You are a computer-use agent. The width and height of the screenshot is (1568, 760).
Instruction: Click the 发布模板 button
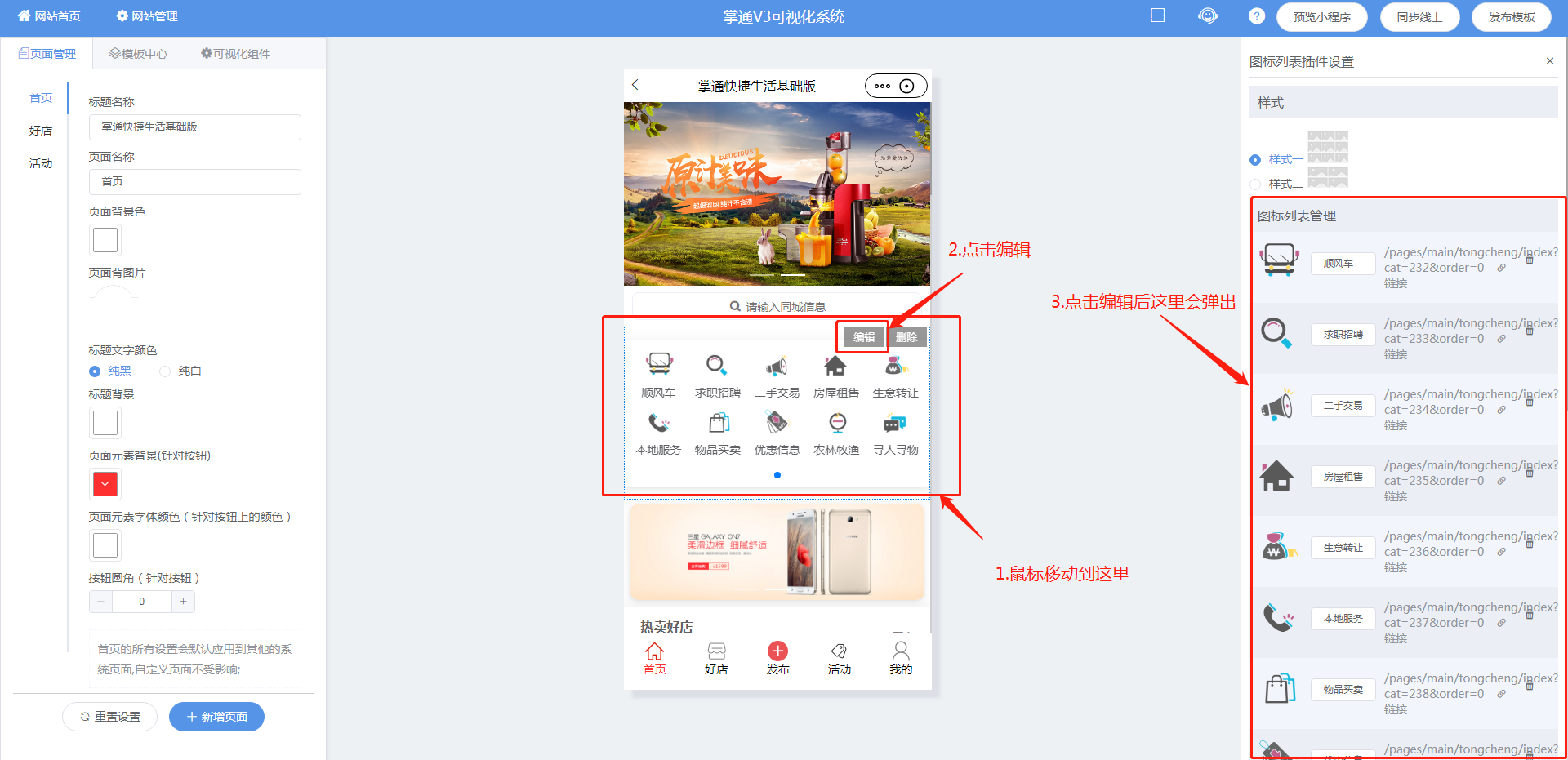(x=1511, y=17)
